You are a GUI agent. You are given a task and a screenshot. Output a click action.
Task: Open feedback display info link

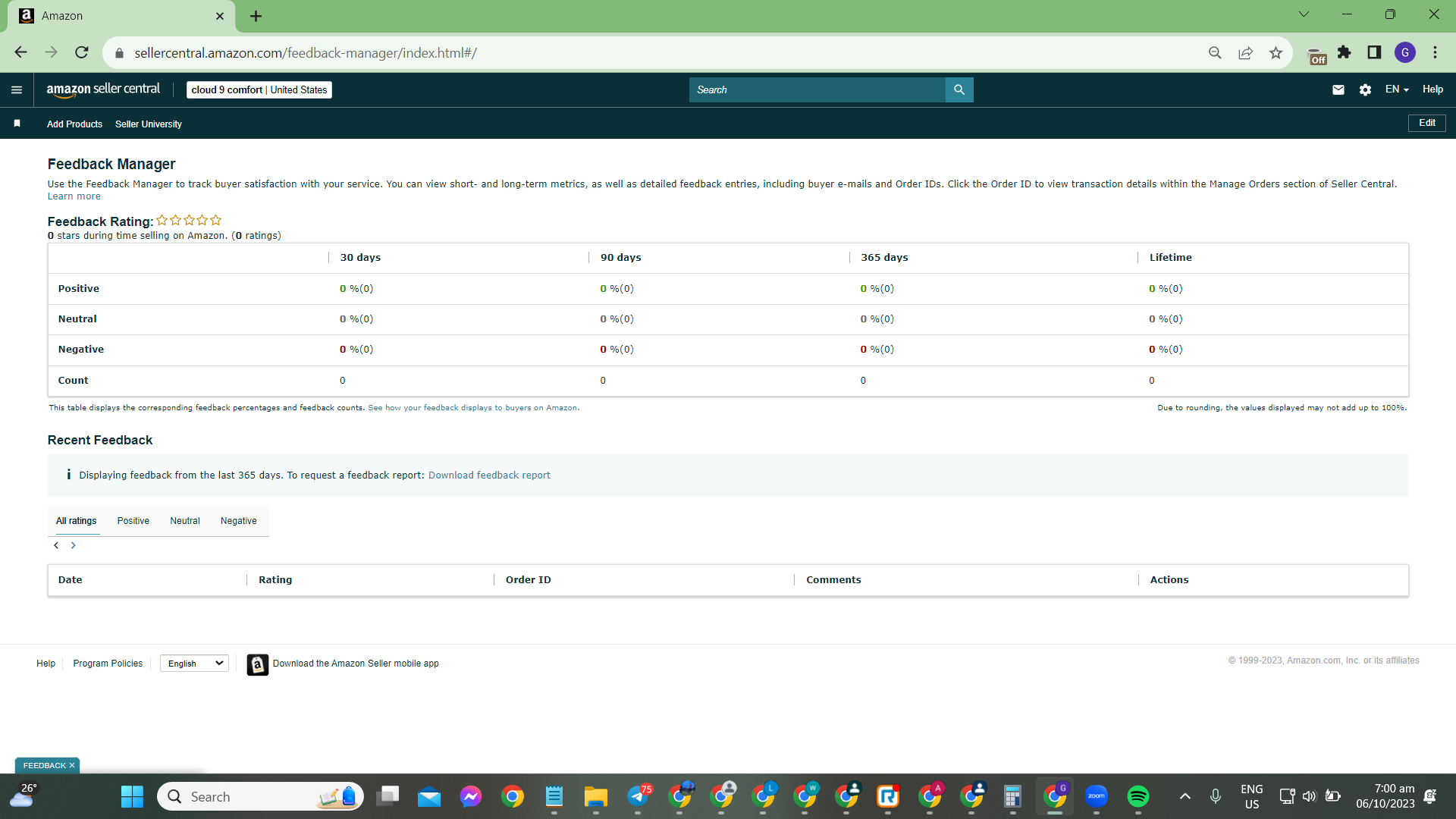point(473,408)
